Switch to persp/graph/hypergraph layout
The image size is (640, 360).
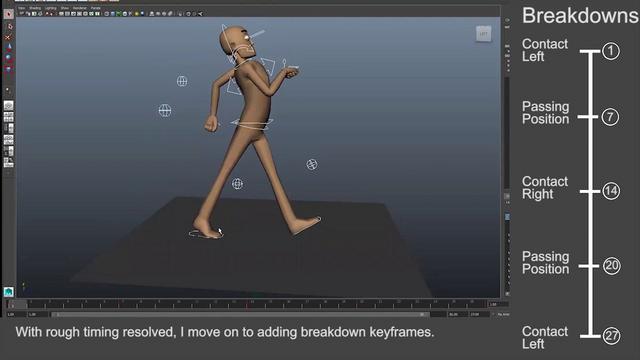coord(9,162)
